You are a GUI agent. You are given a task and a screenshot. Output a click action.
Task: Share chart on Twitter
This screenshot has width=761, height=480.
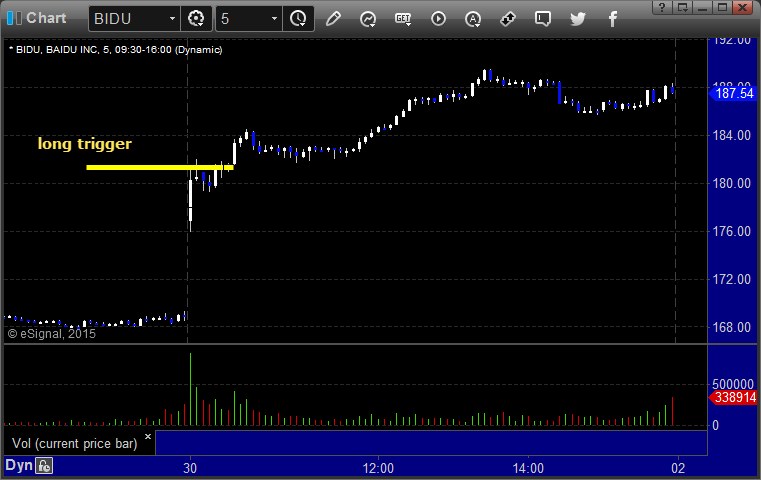coord(578,19)
